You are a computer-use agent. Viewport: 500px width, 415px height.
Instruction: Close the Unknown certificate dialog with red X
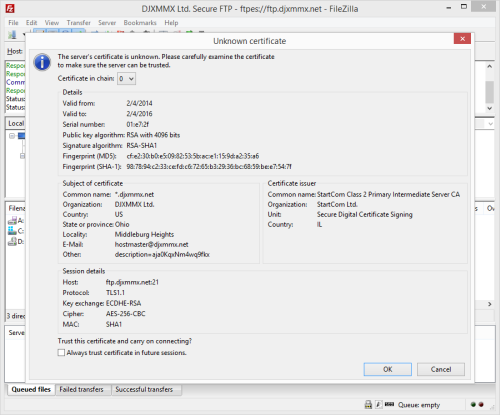(x=462, y=39)
